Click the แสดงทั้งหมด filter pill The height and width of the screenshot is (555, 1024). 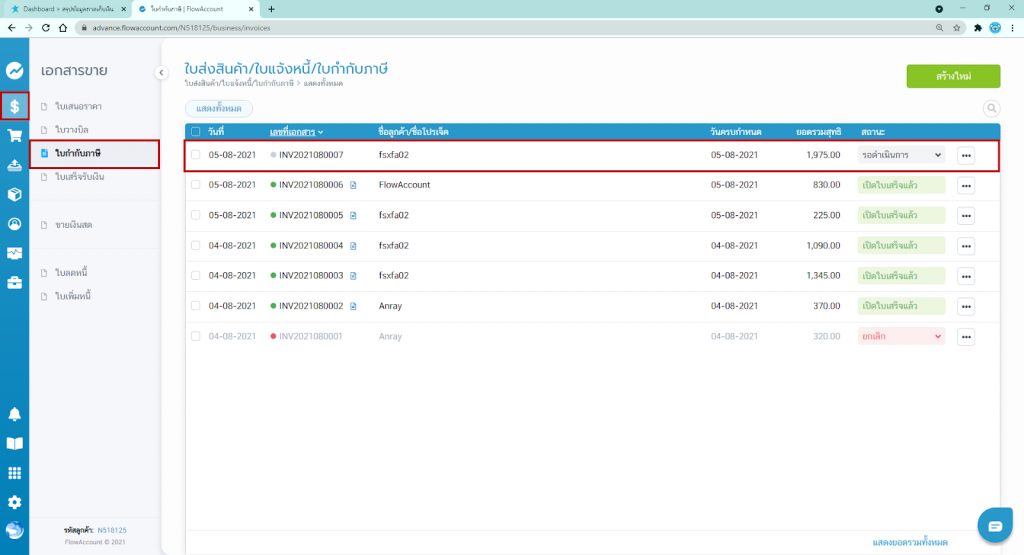[218, 108]
